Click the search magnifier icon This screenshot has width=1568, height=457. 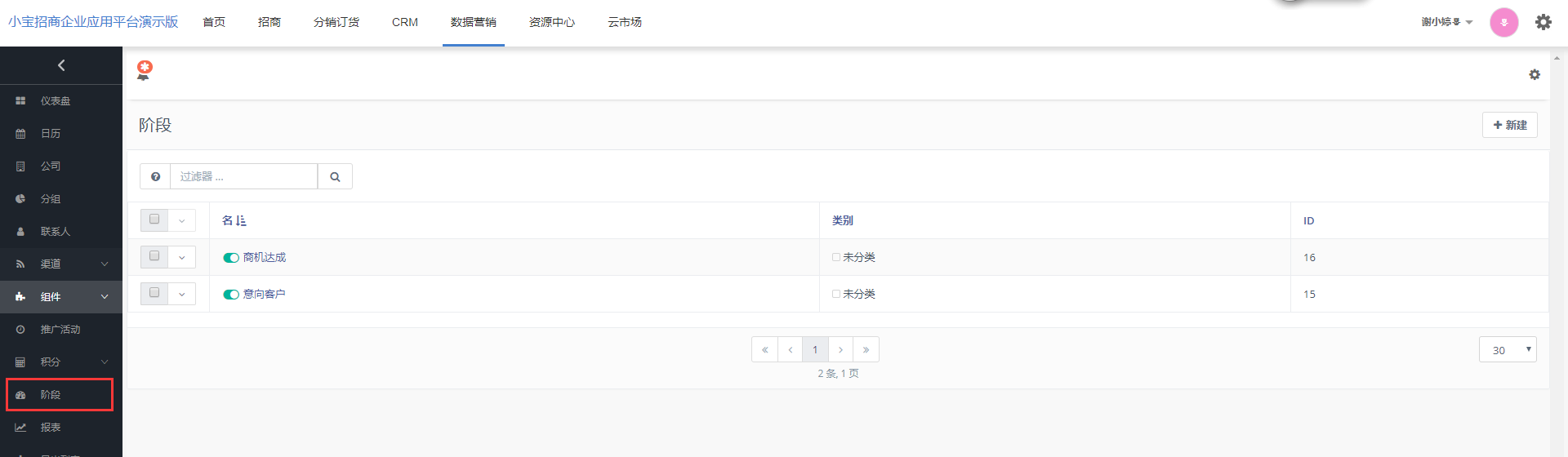click(x=335, y=176)
